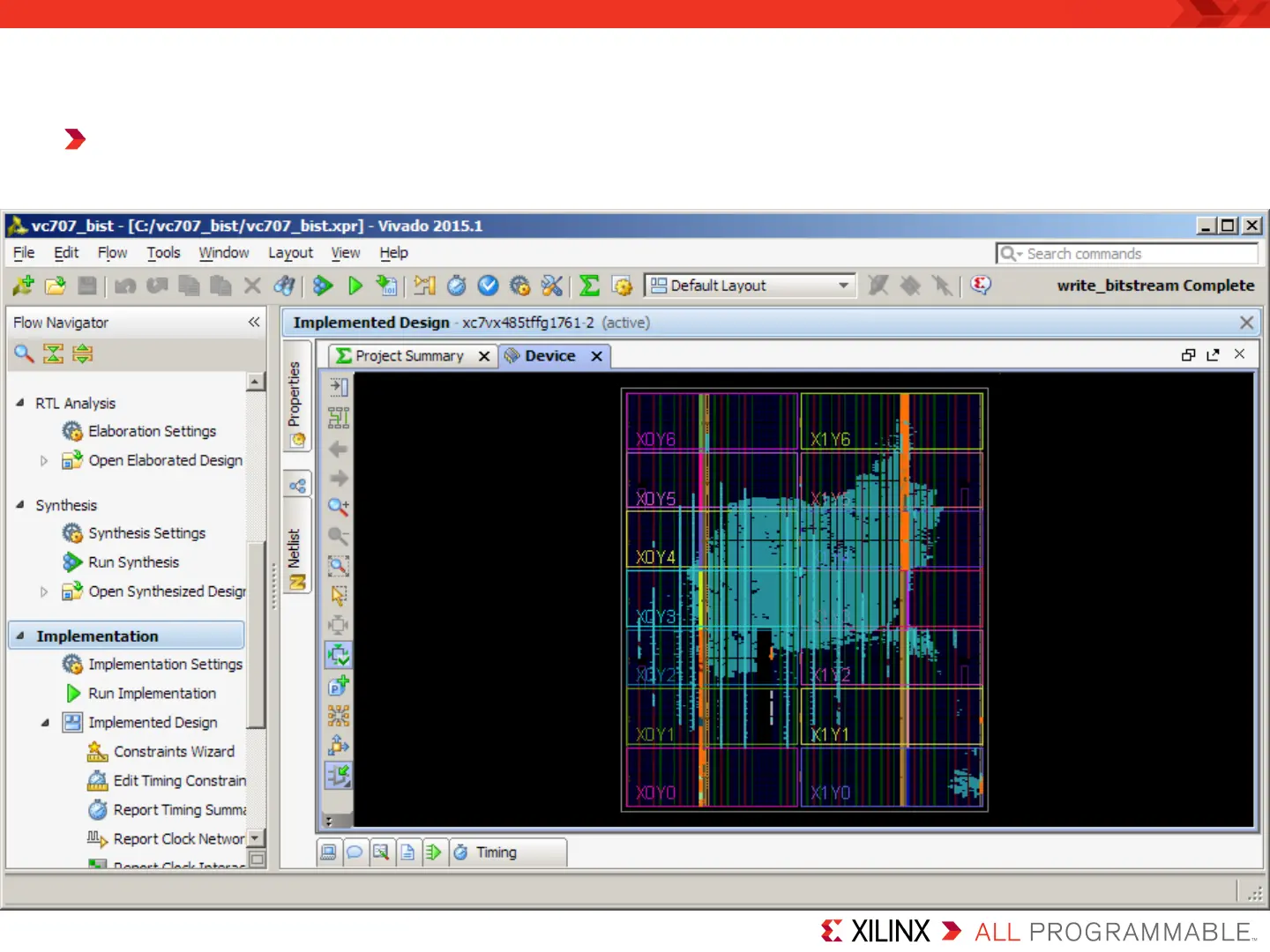Click the first icon at top of Device toolbar
The width and height of the screenshot is (1270, 952).
[339, 387]
